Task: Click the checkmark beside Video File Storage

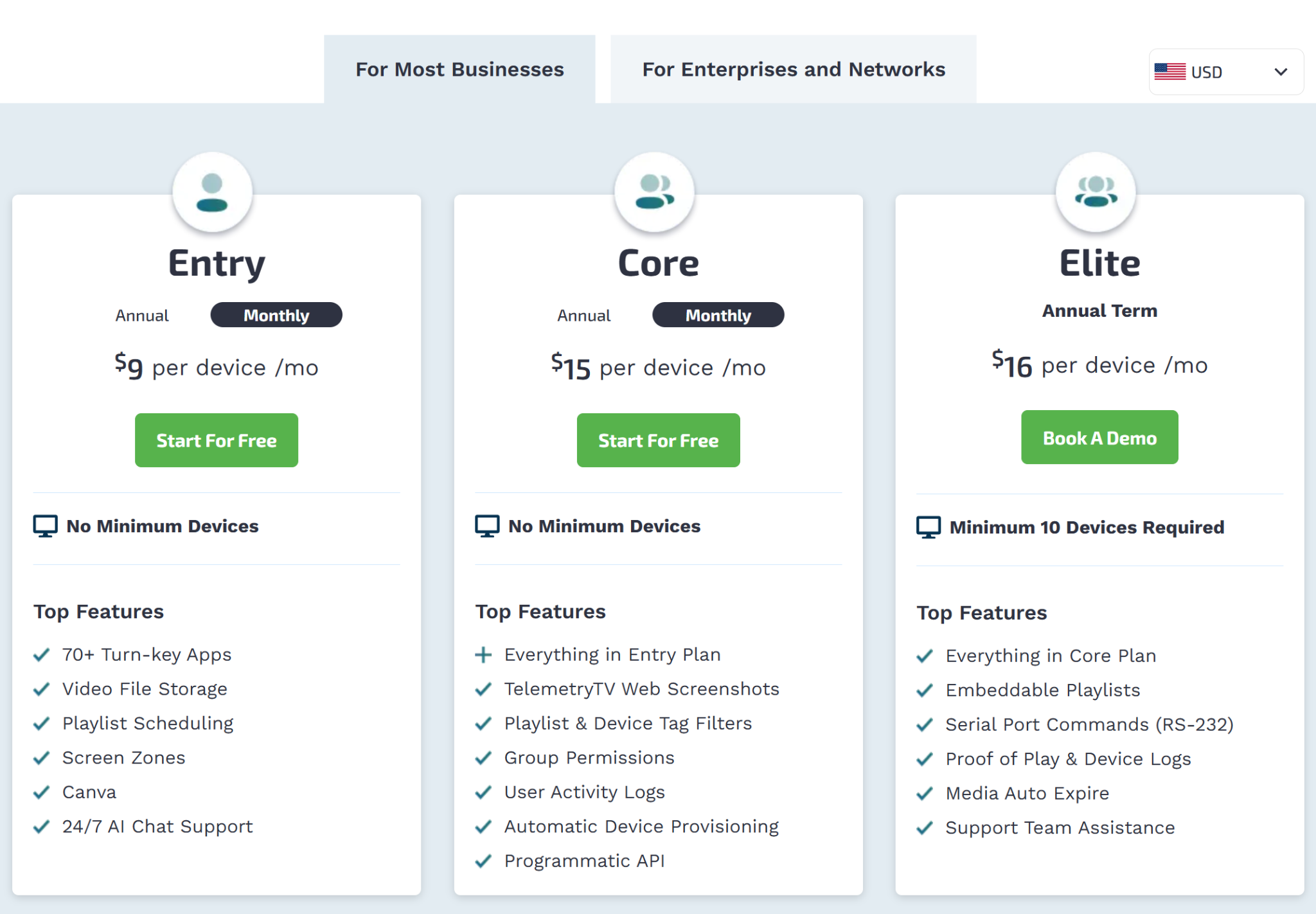Action: [x=41, y=690]
